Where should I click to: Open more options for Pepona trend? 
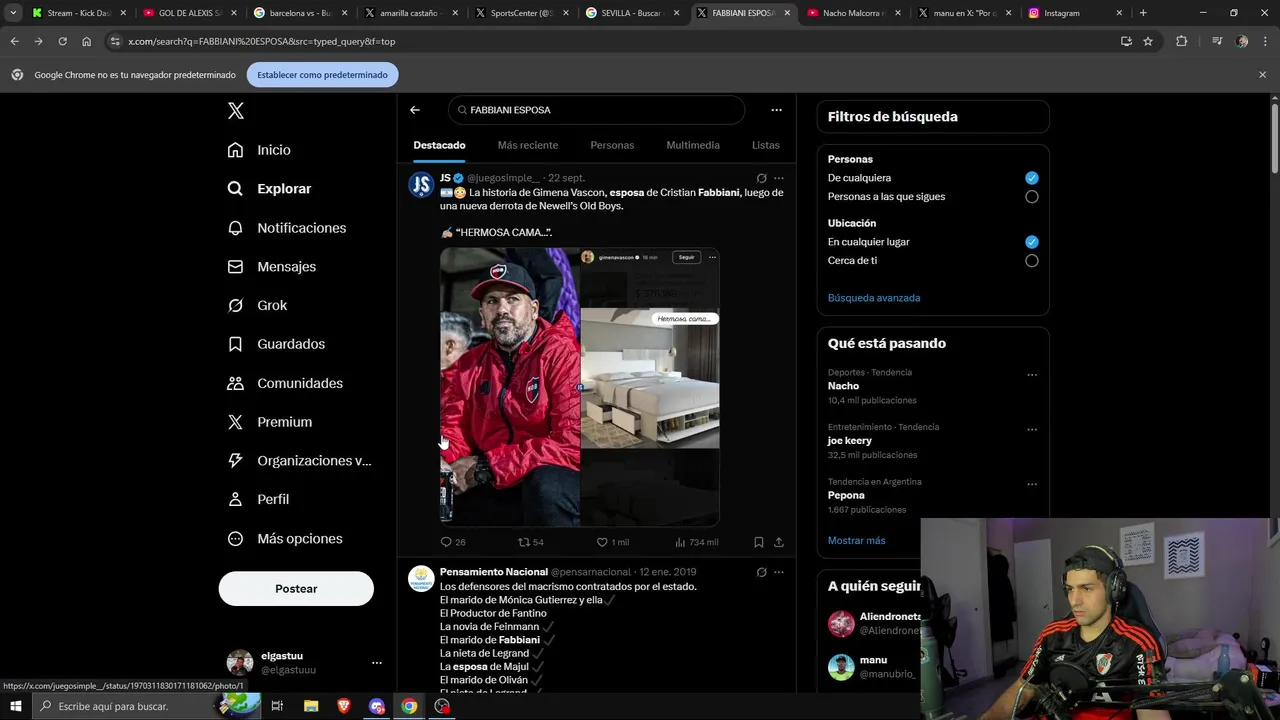point(1032,484)
